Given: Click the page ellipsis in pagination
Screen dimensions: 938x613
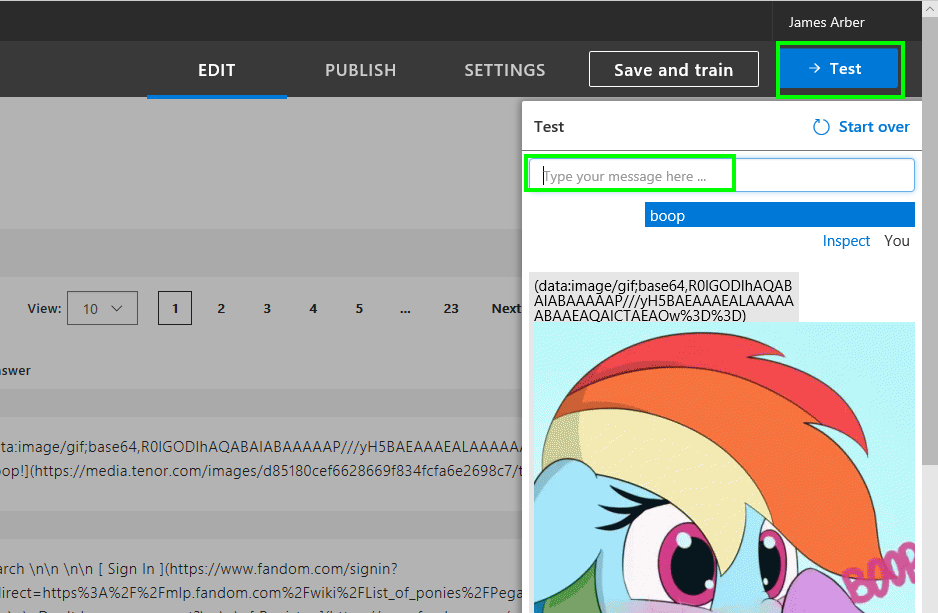Looking at the screenshot, I should tap(405, 309).
